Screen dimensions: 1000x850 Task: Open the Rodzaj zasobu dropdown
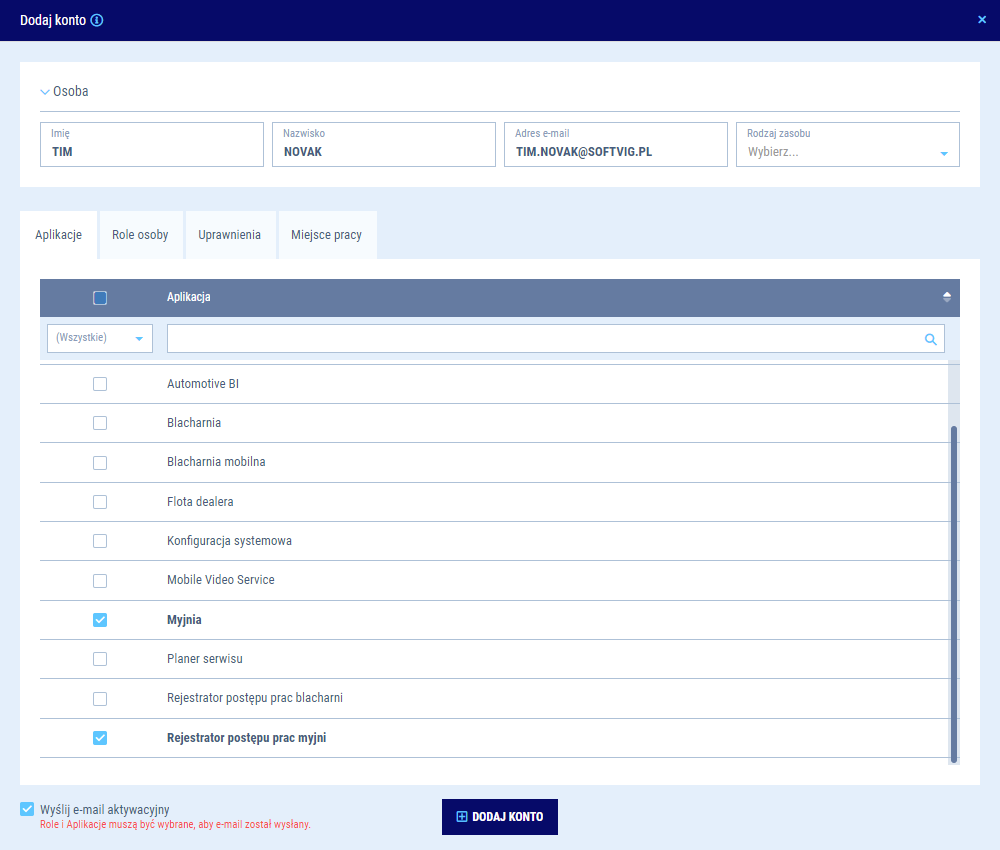[x=943, y=153]
